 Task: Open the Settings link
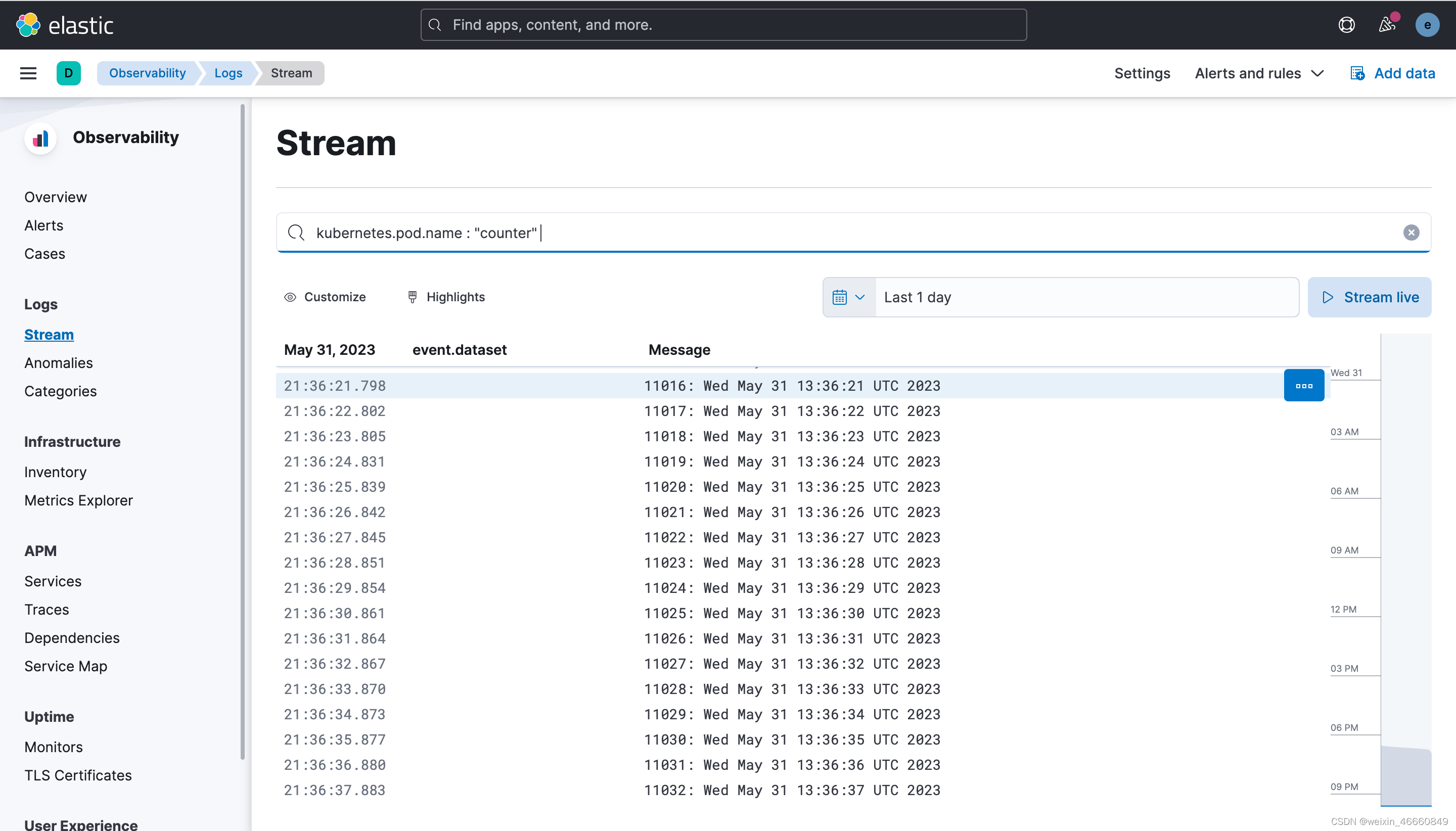pos(1142,73)
